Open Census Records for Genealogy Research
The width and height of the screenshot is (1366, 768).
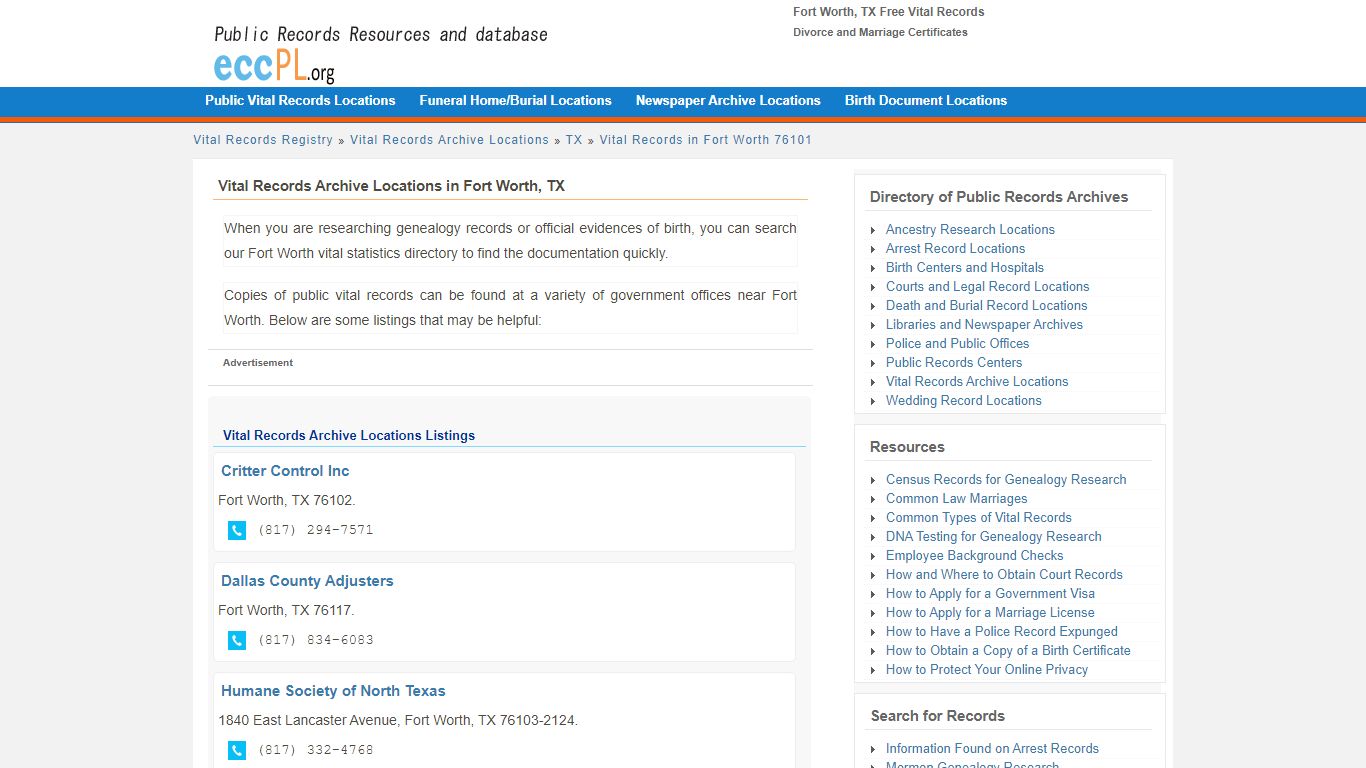pyautogui.click(x=1006, y=479)
